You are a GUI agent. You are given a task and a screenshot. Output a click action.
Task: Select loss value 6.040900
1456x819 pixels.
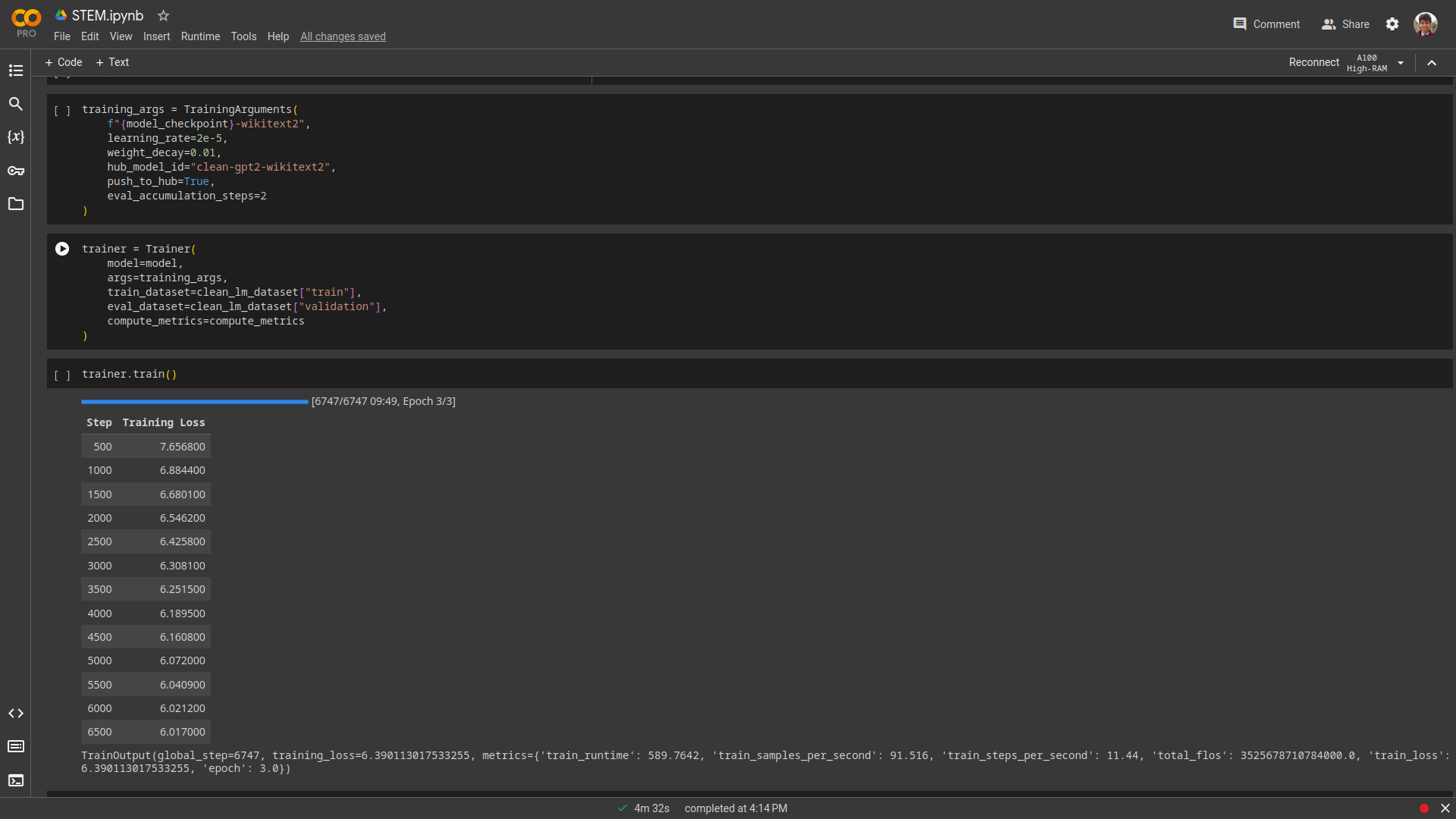pos(183,685)
